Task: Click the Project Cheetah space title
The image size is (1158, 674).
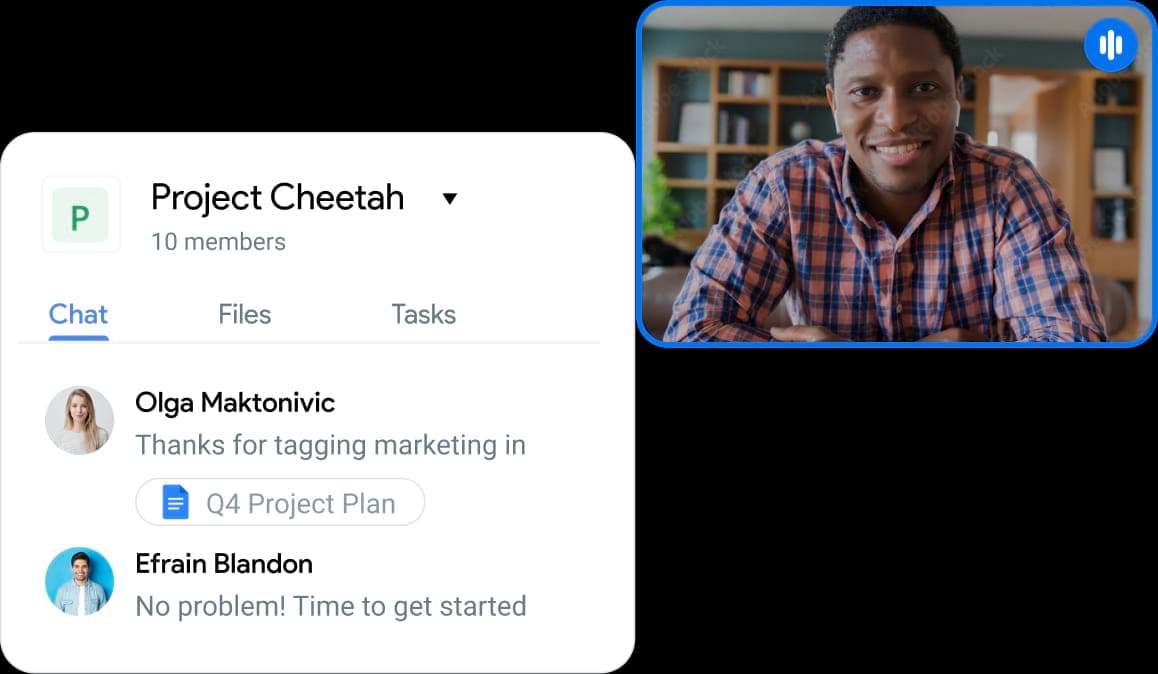Action: 278,198
